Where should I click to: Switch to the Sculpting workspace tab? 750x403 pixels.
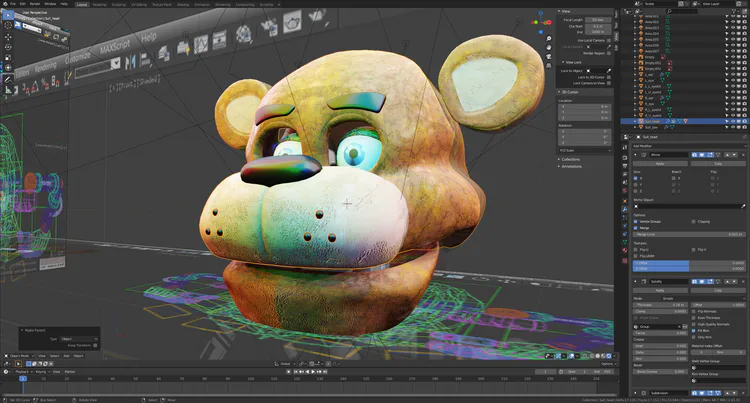click(118, 4)
